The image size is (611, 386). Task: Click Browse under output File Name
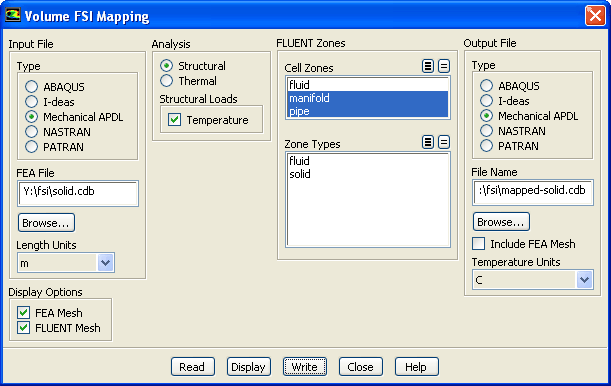501,222
